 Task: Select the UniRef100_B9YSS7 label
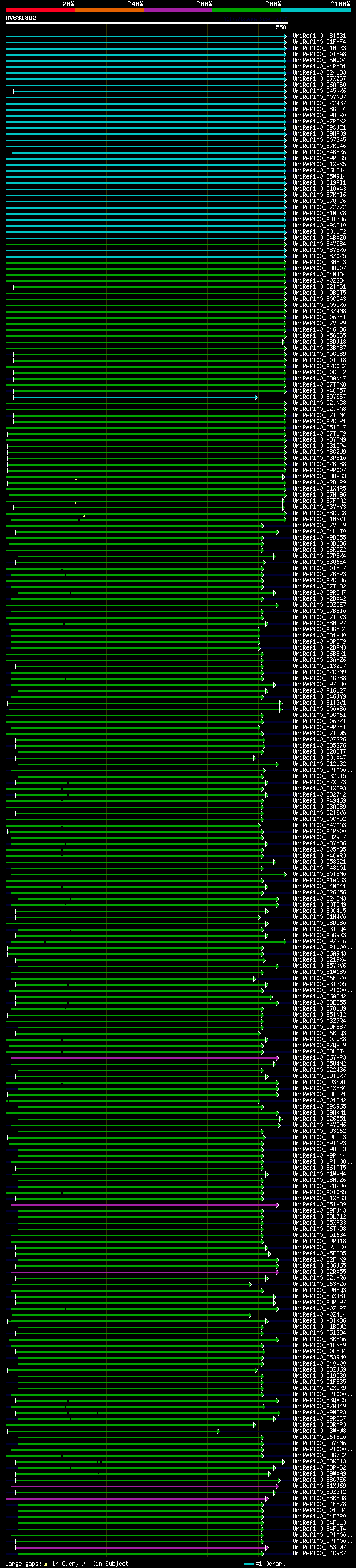pos(319,397)
